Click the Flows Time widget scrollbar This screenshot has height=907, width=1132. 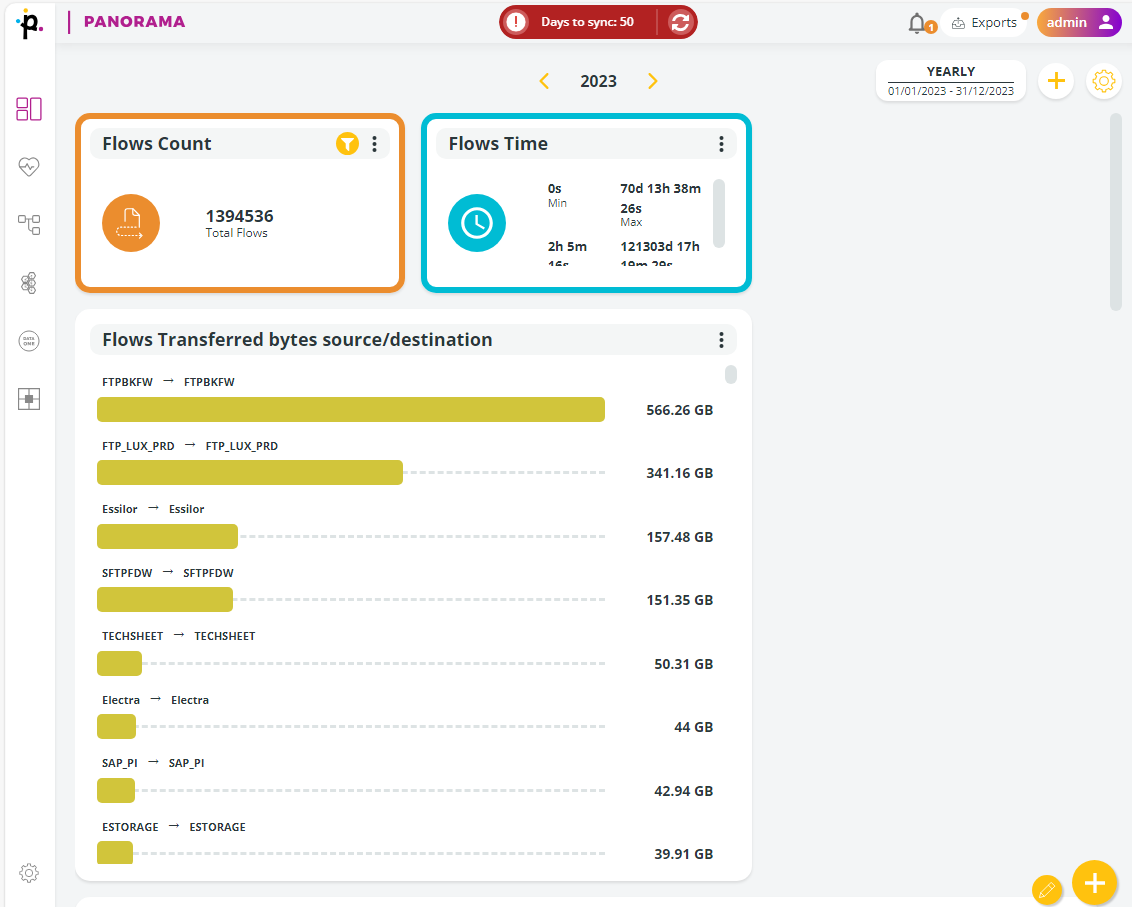[718, 212]
